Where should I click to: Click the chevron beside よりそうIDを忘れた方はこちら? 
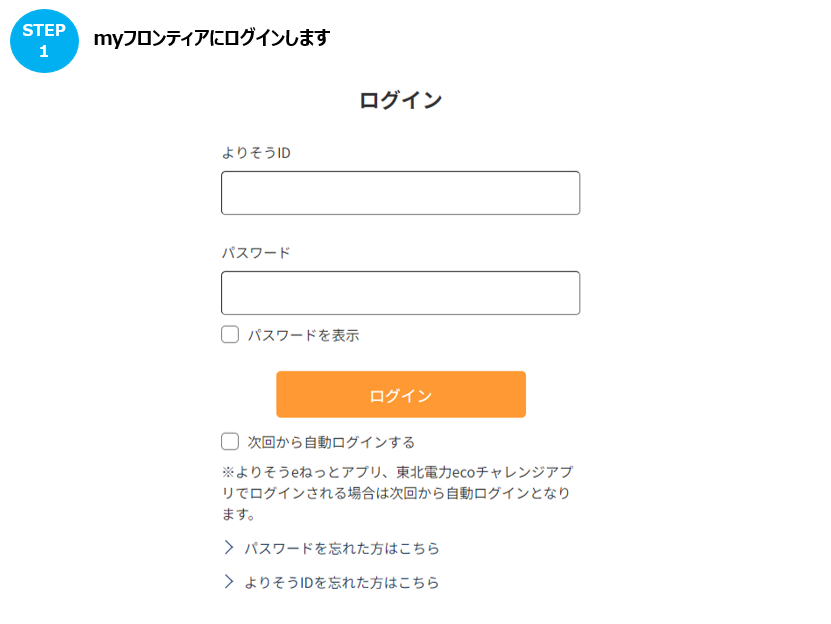click(x=228, y=582)
